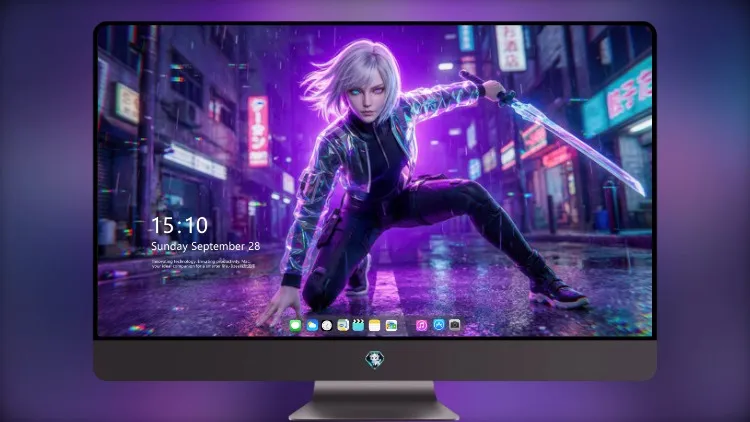Image resolution: width=750 pixels, height=422 pixels.
Task: Open the Clock app in dock
Action: tap(327, 325)
